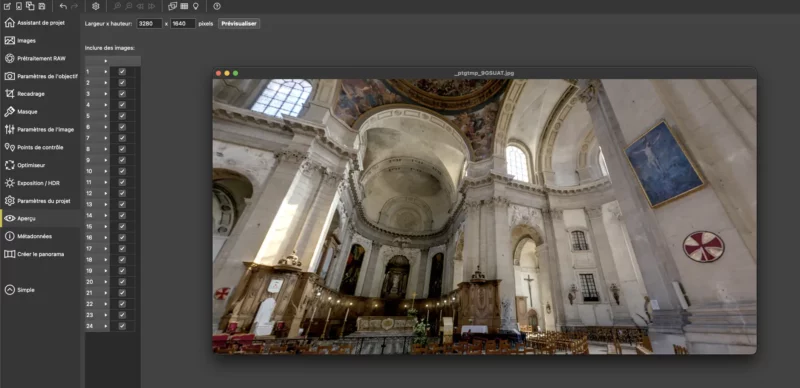Viewport: 800px width, 388px height.
Task: Switch to Paramètres du projet tab
Action: pyautogui.click(x=37, y=201)
